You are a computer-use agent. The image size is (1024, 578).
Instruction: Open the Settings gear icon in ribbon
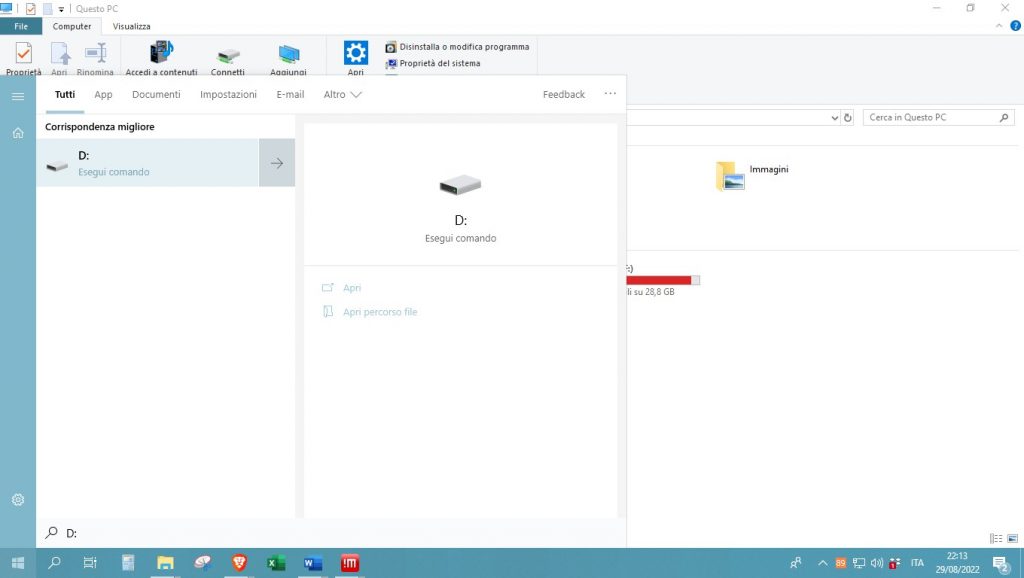(356, 54)
